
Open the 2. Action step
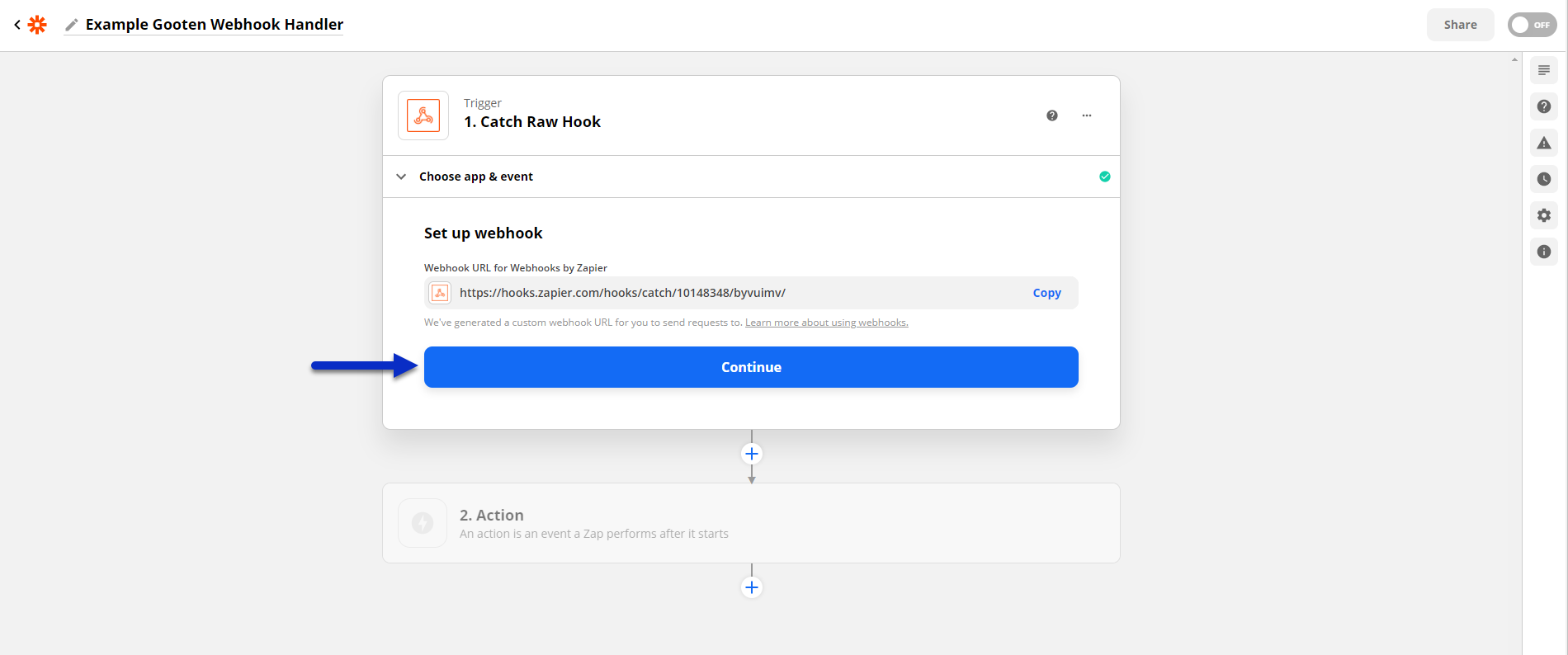pyautogui.click(x=751, y=523)
